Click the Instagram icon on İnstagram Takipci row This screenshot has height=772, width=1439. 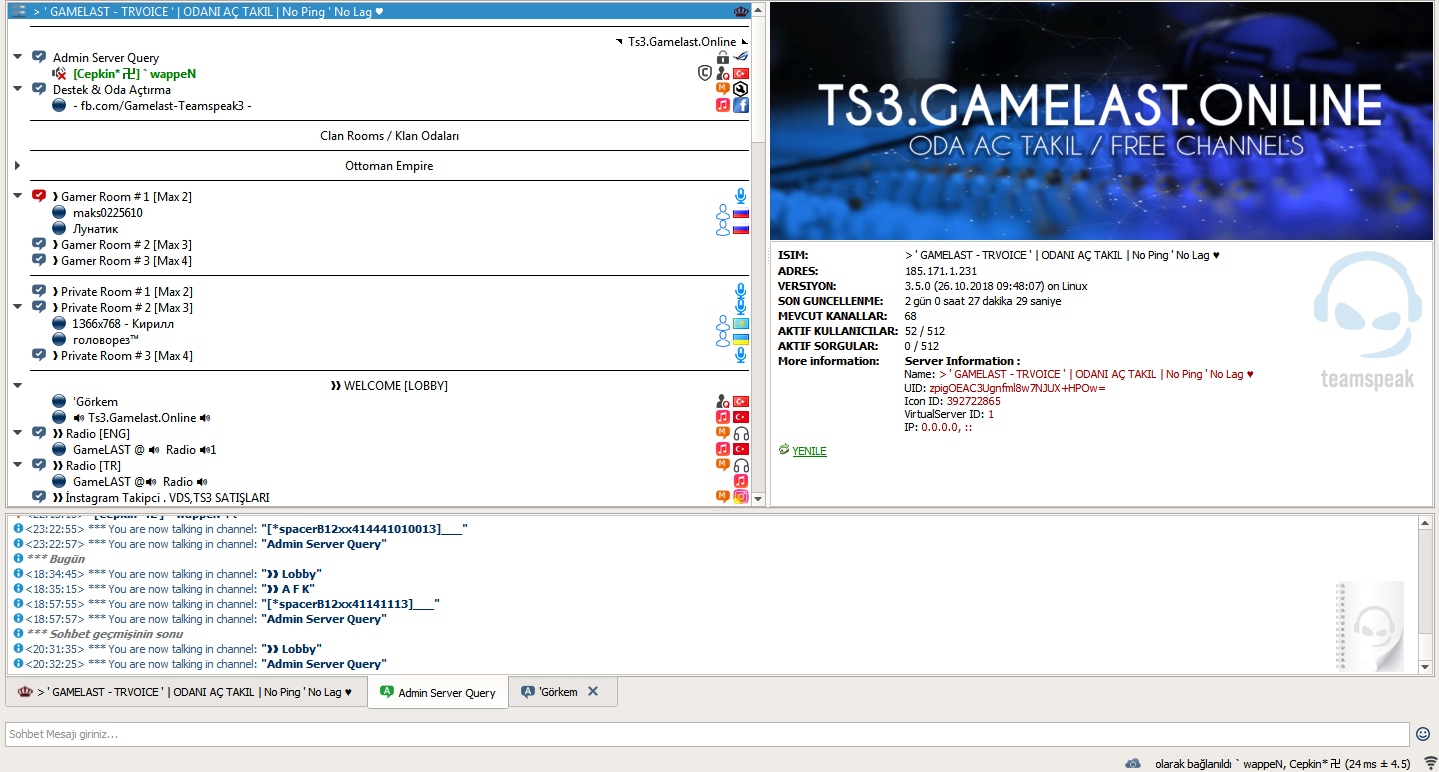click(741, 497)
